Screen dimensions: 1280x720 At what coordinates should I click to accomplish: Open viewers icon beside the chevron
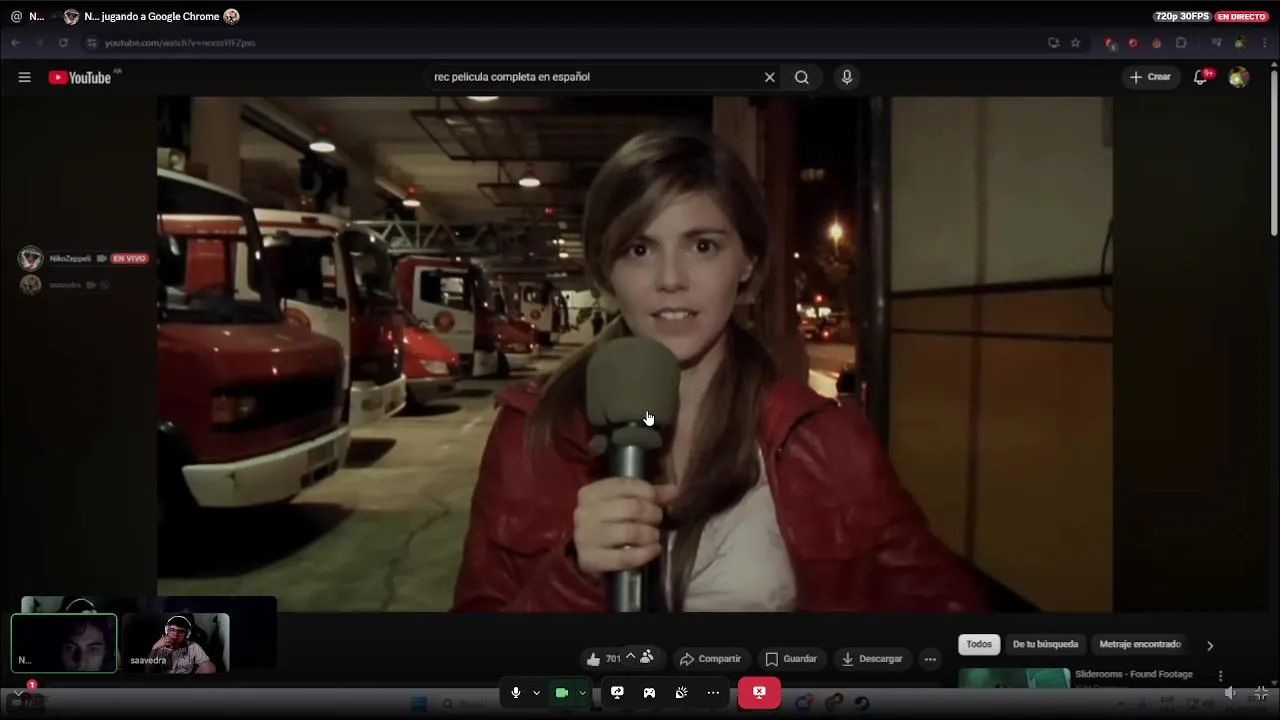647,656
